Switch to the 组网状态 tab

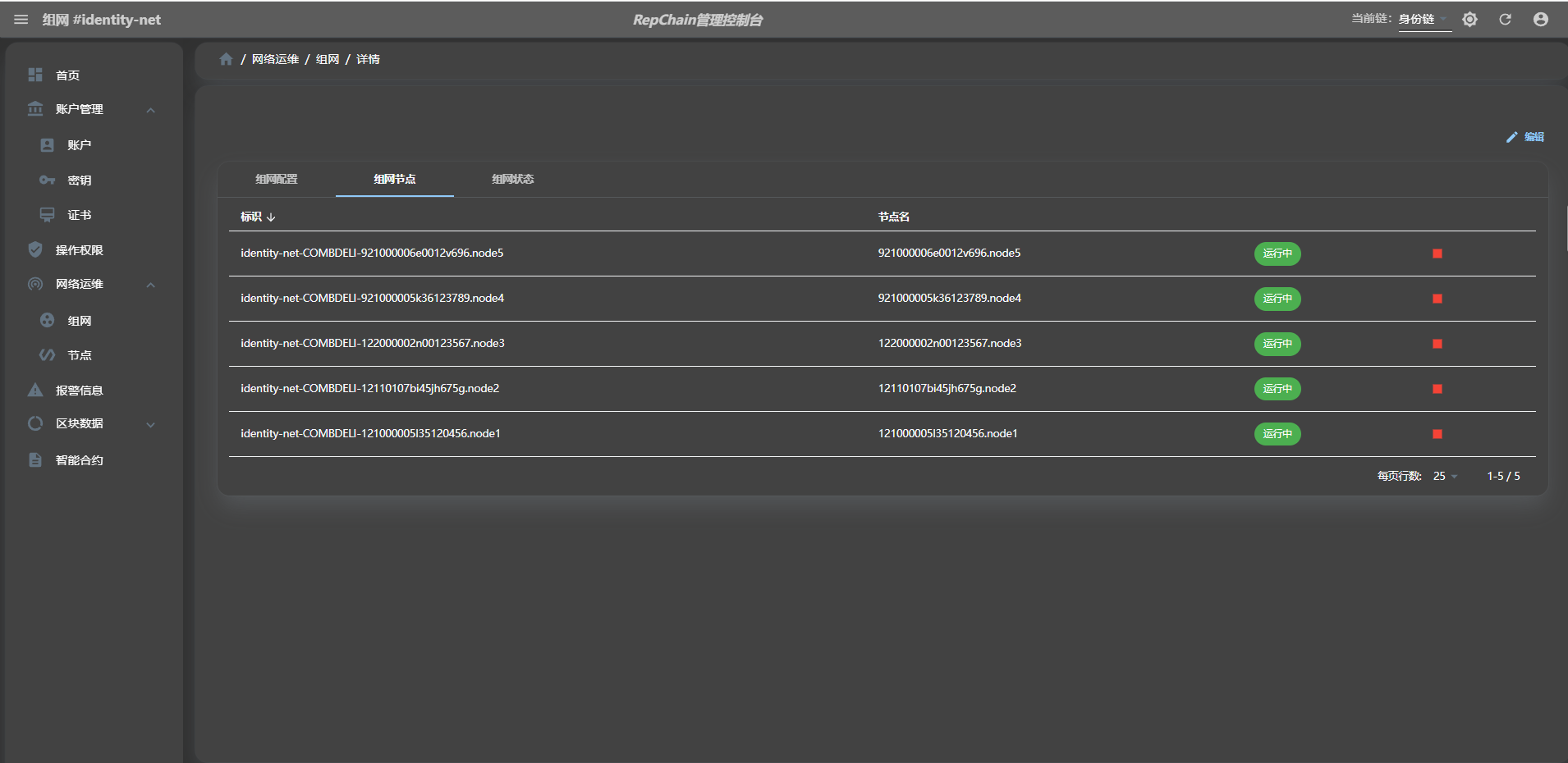click(513, 179)
